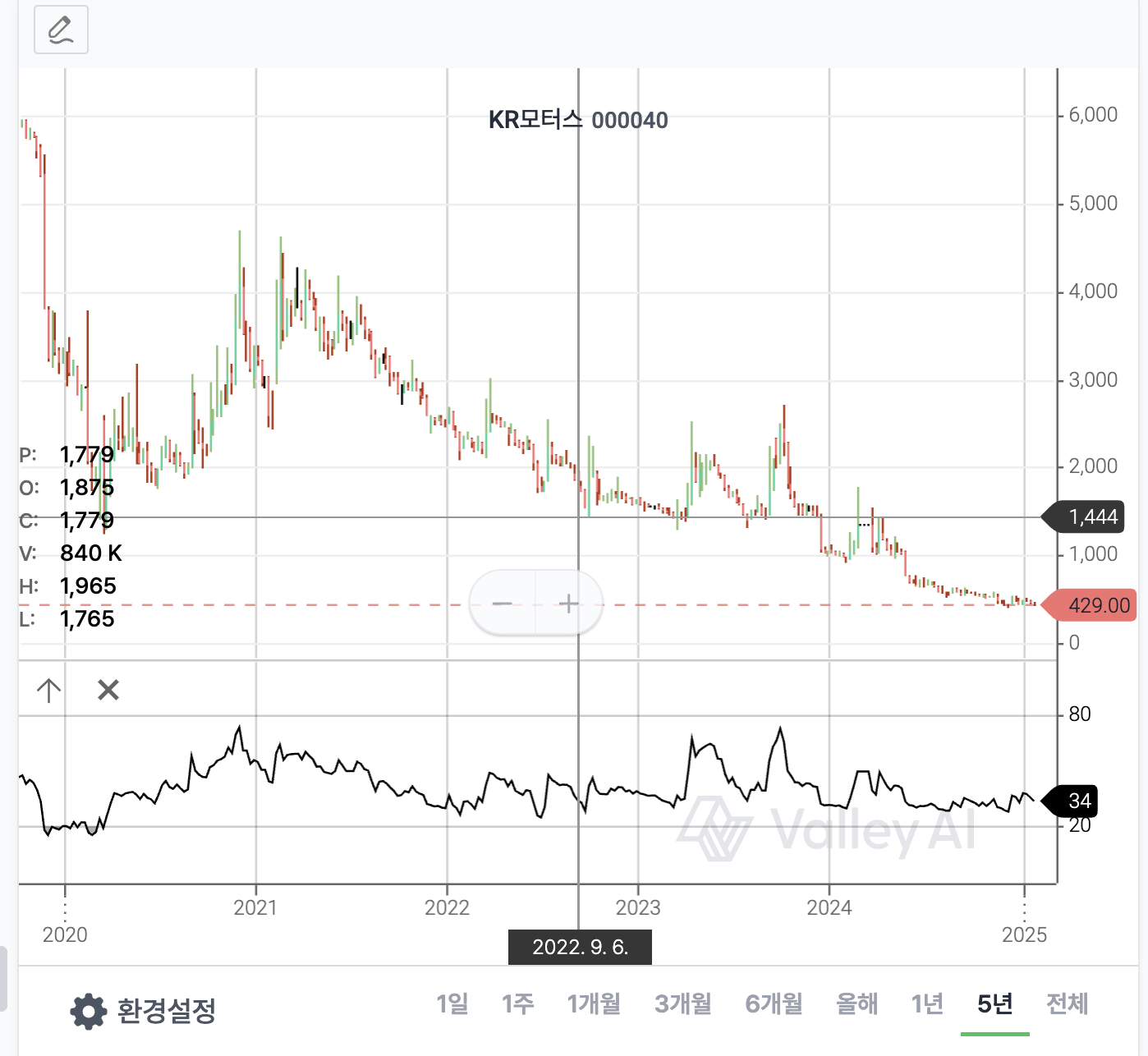The height and width of the screenshot is (1056, 1148).
Task: Click the pencil drawing tool icon
Action: point(61,30)
